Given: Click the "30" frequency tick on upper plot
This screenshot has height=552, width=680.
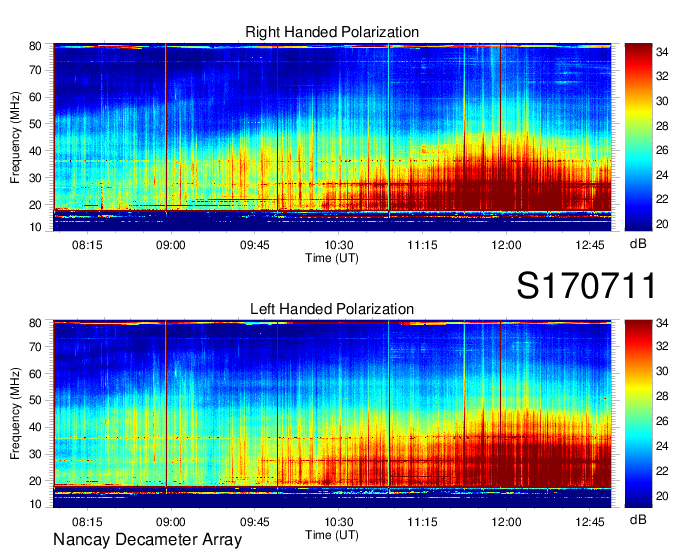Looking at the screenshot, I should (x=35, y=178).
